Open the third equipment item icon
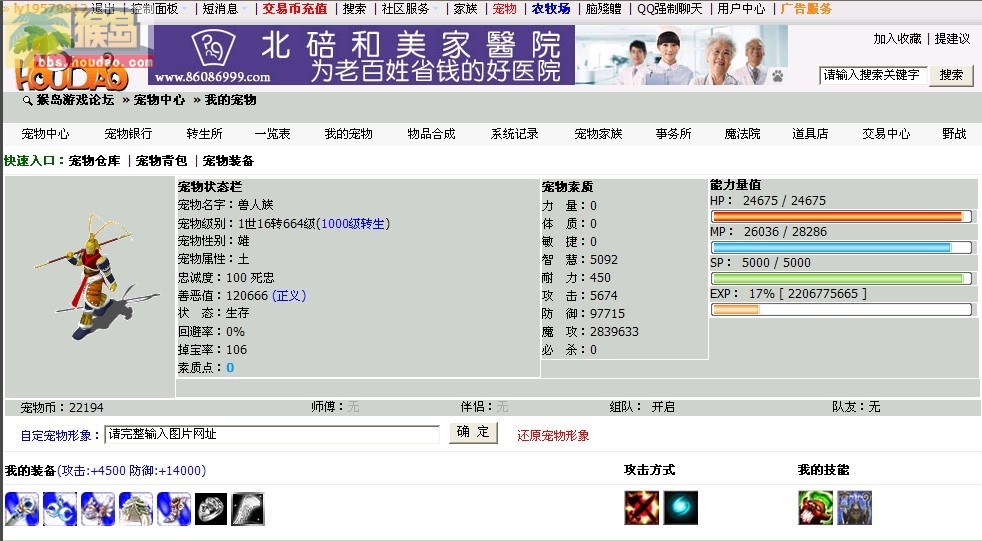Image resolution: width=982 pixels, height=541 pixels. pos(98,508)
